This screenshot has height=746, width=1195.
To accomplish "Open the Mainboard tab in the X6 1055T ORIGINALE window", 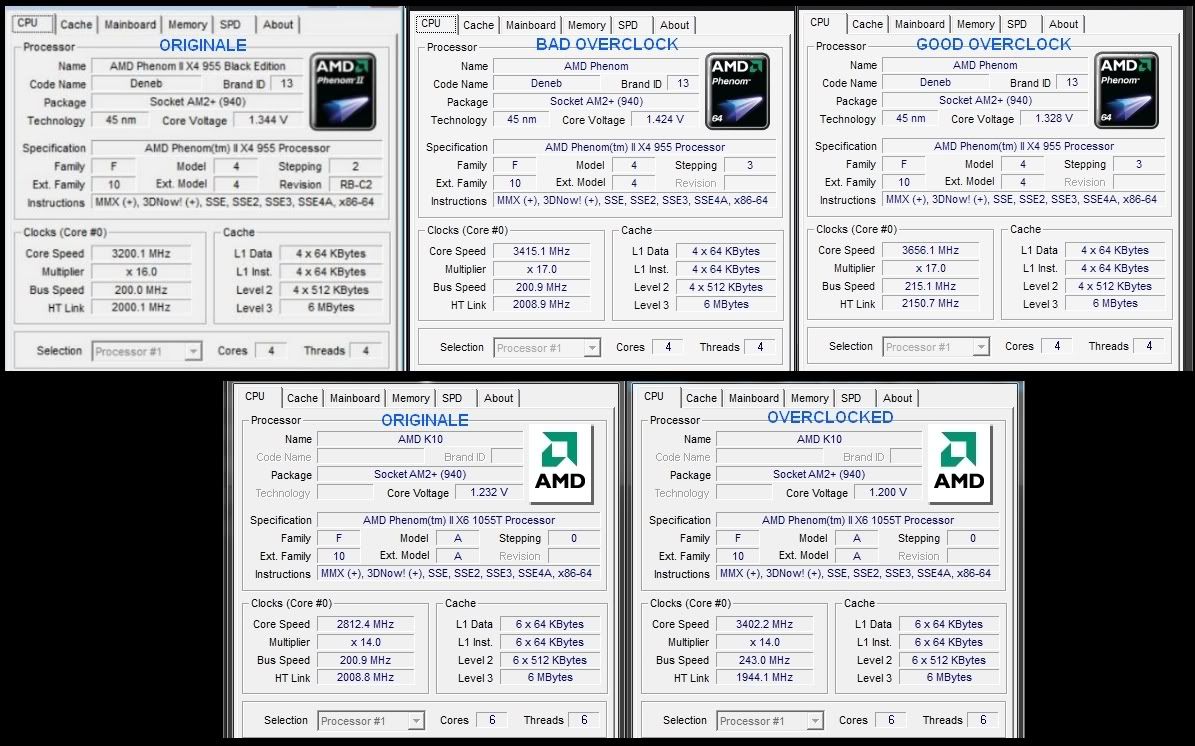I will pyautogui.click(x=355, y=398).
